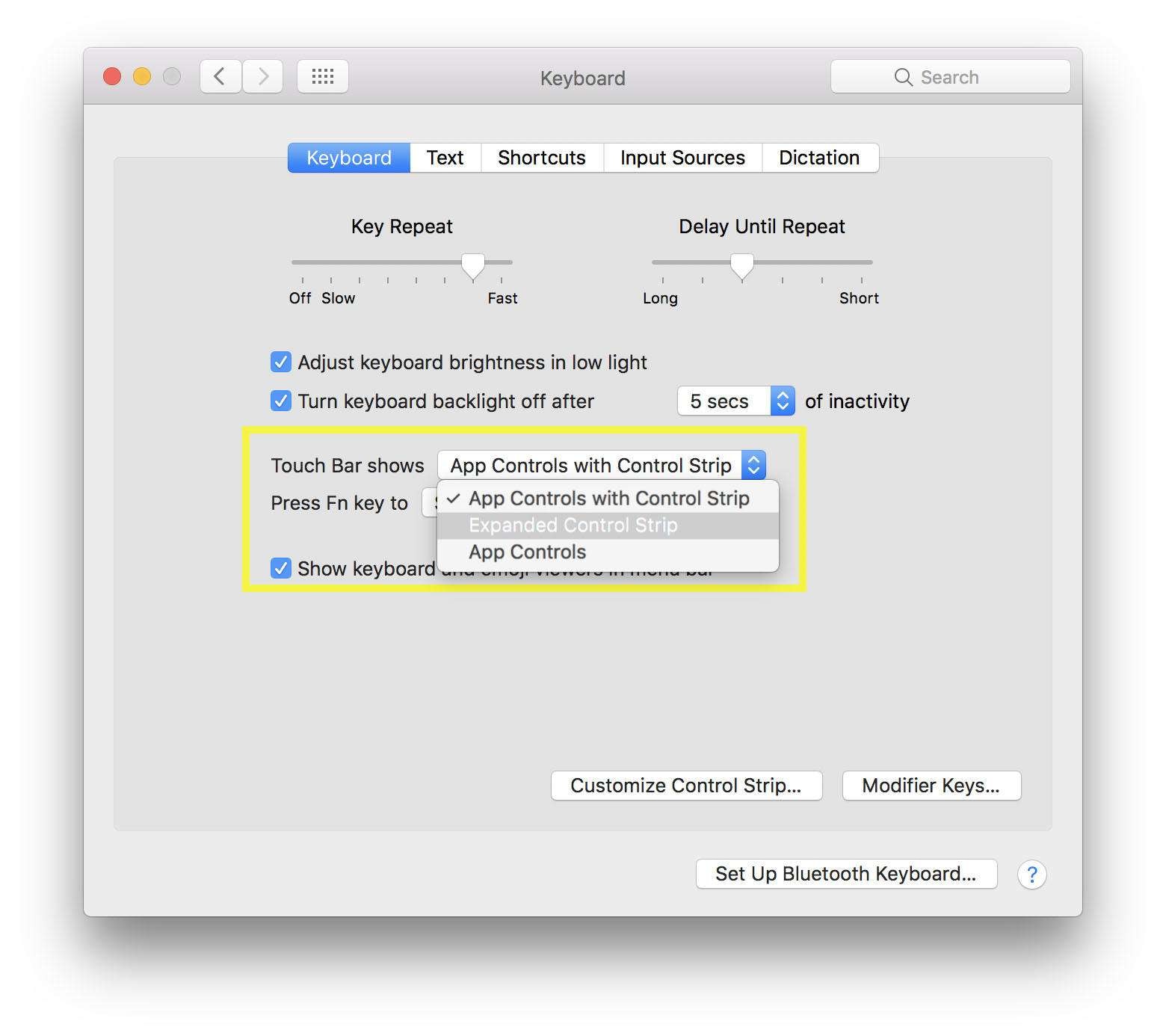Click the red close window button

(x=112, y=76)
